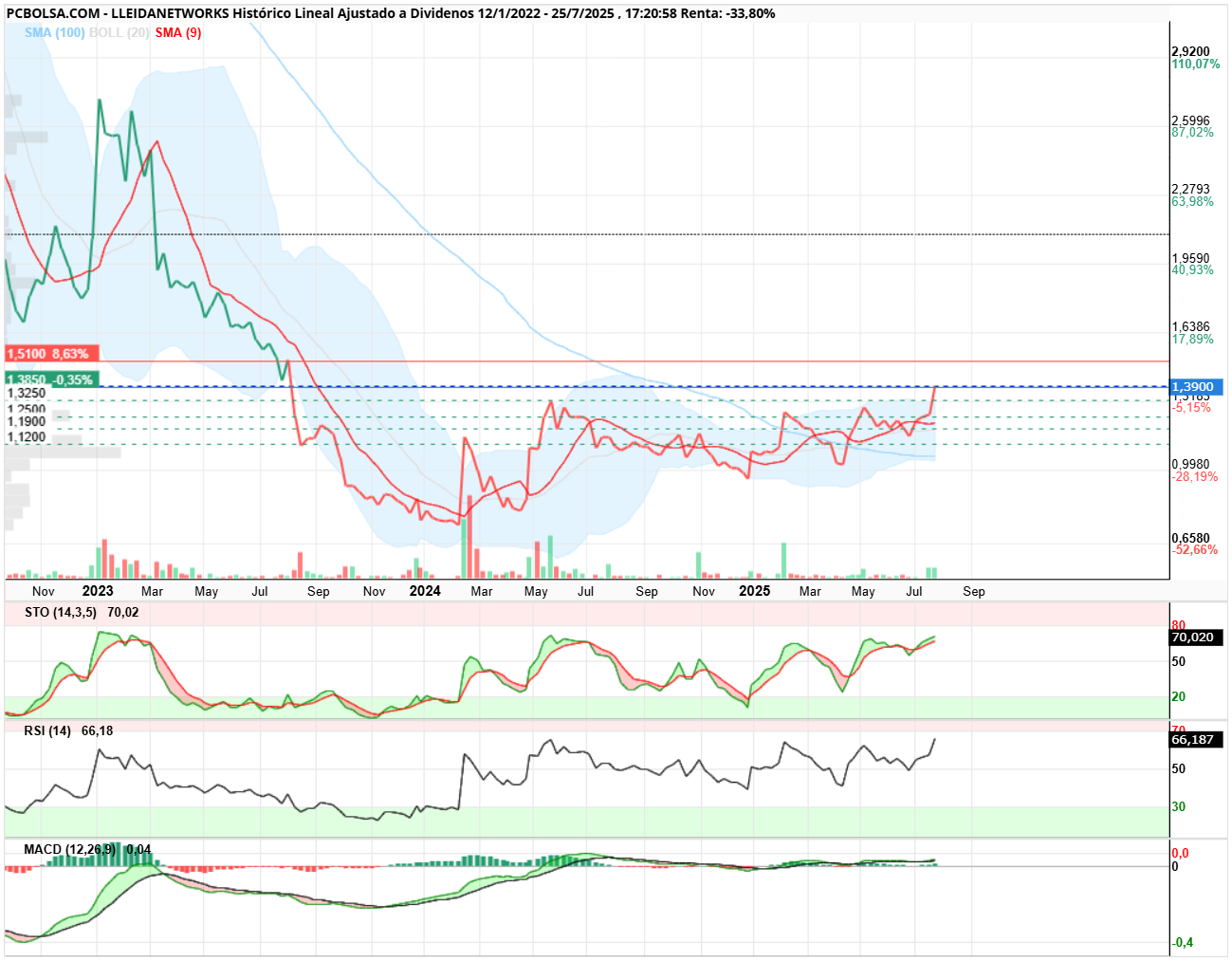Click the 1,9590 price axis label
Viewport: 1232px width, 961px height.
(1190, 258)
